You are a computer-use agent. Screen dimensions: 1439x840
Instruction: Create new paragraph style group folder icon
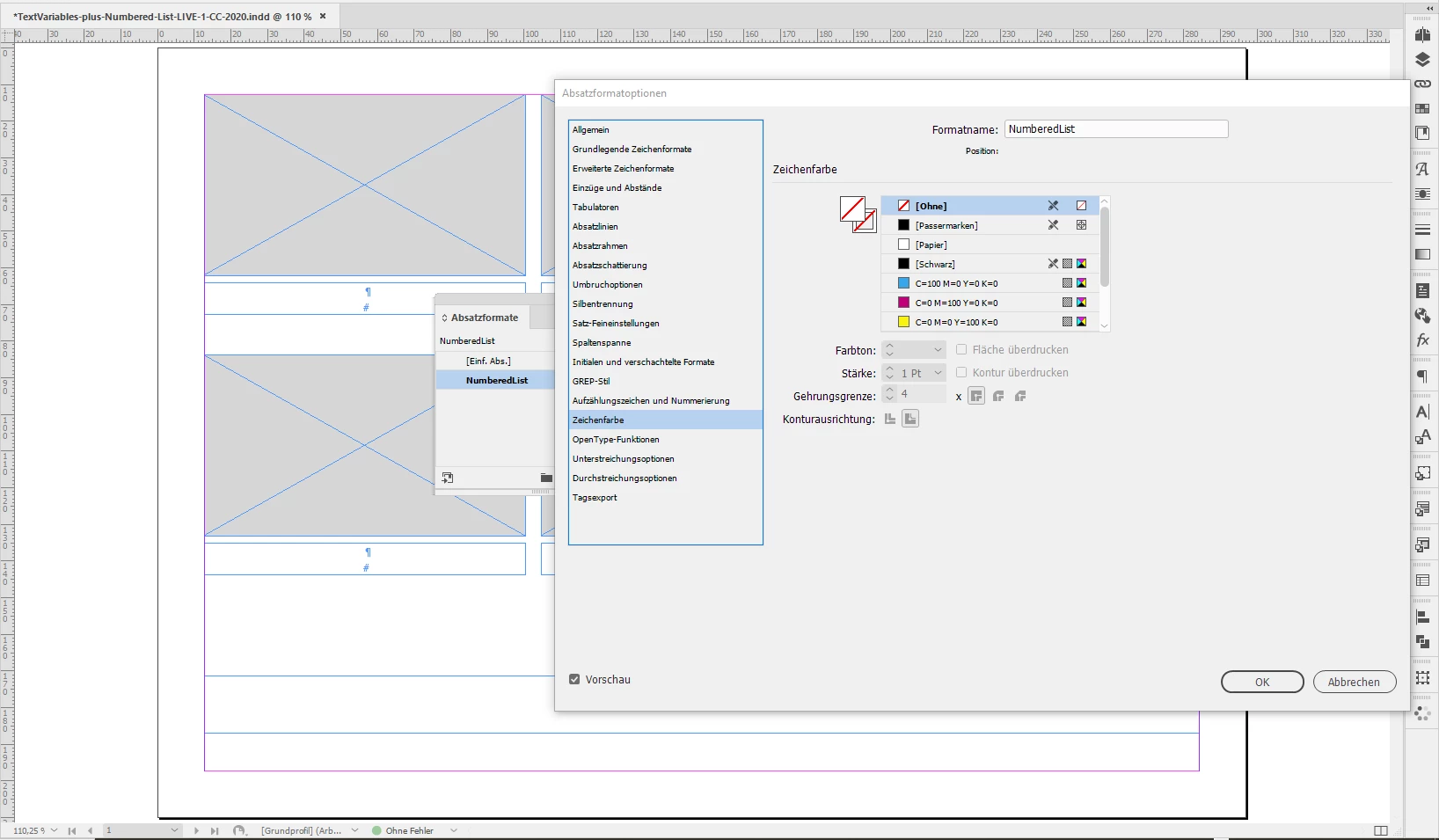tap(546, 478)
